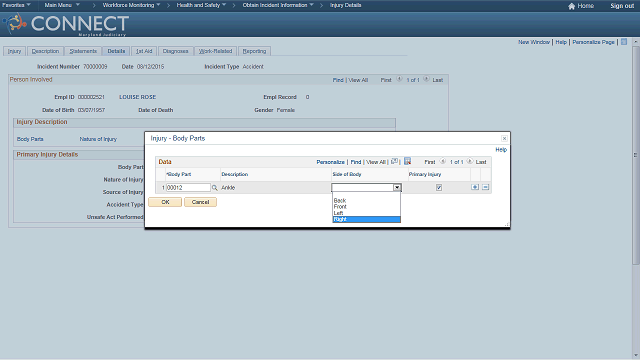This screenshot has width=640, height=360.
Task: Click Personalize link in Data grid
Action: [330, 162]
